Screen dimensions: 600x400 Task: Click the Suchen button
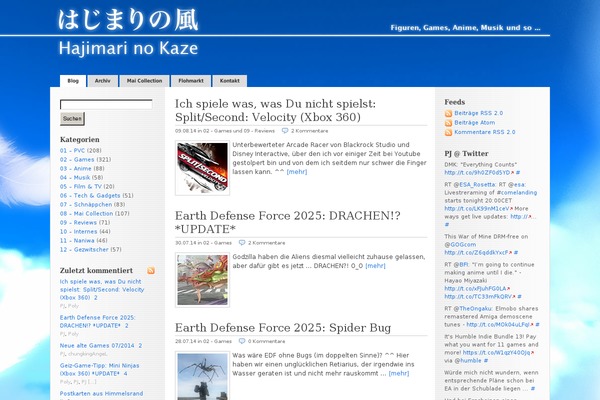click(x=72, y=119)
